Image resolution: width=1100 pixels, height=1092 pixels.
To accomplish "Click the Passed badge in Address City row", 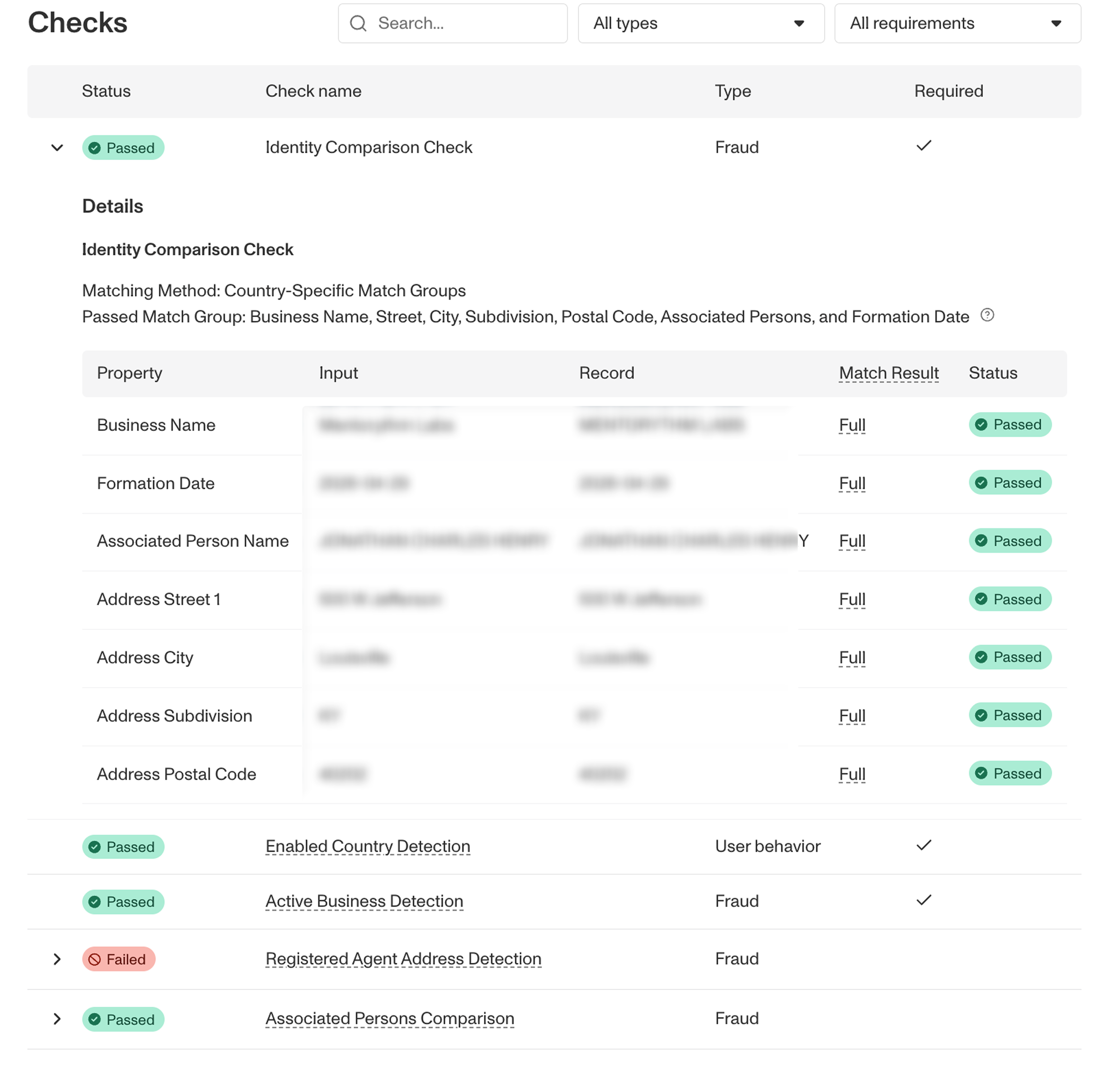I will click(1009, 657).
